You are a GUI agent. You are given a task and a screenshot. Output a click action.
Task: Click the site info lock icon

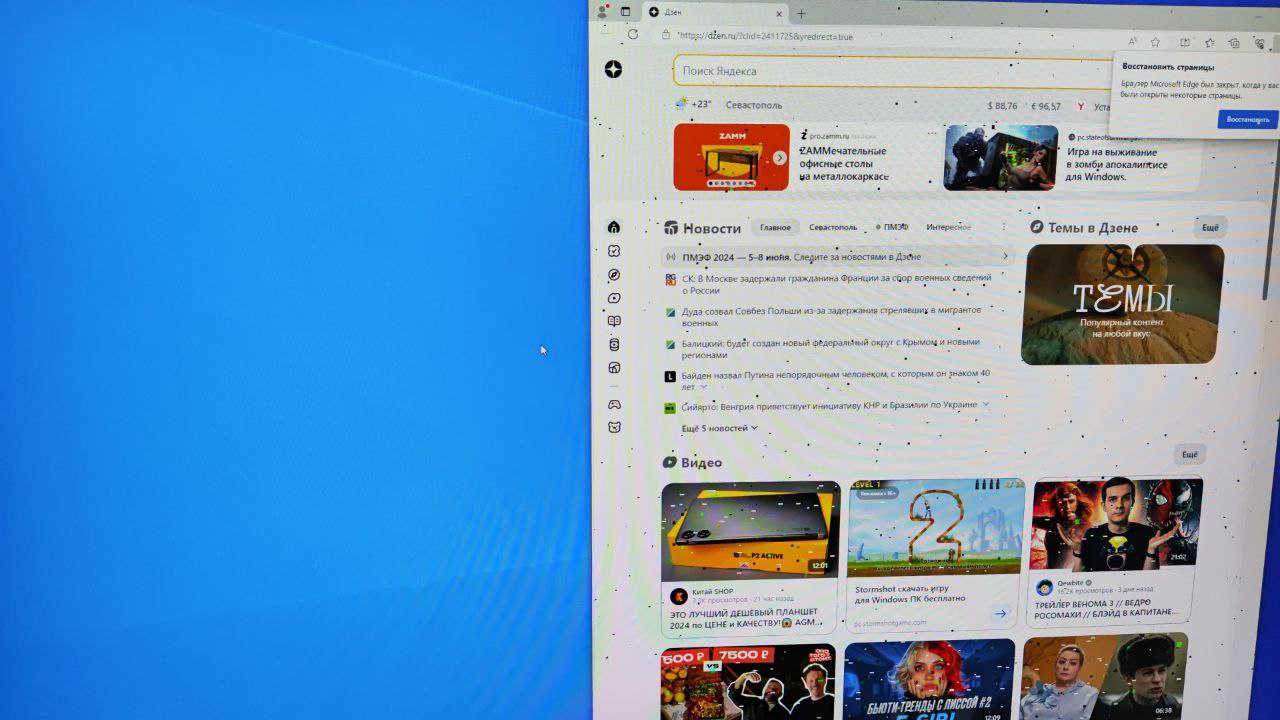(x=666, y=35)
